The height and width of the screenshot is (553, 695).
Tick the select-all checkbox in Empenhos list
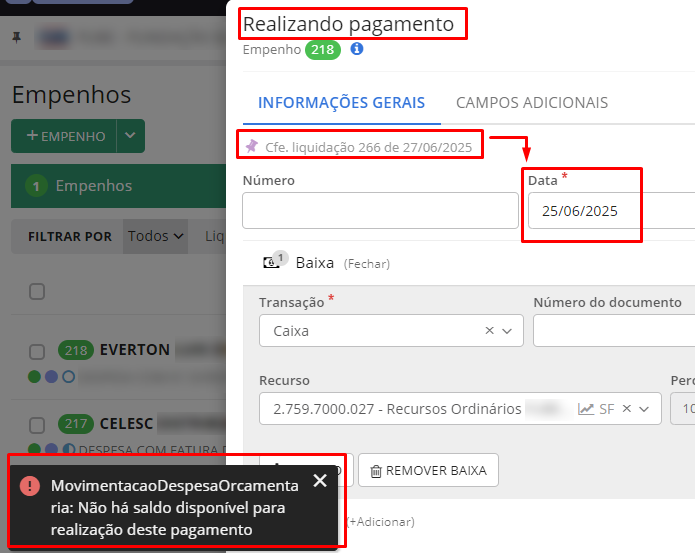(x=37, y=292)
